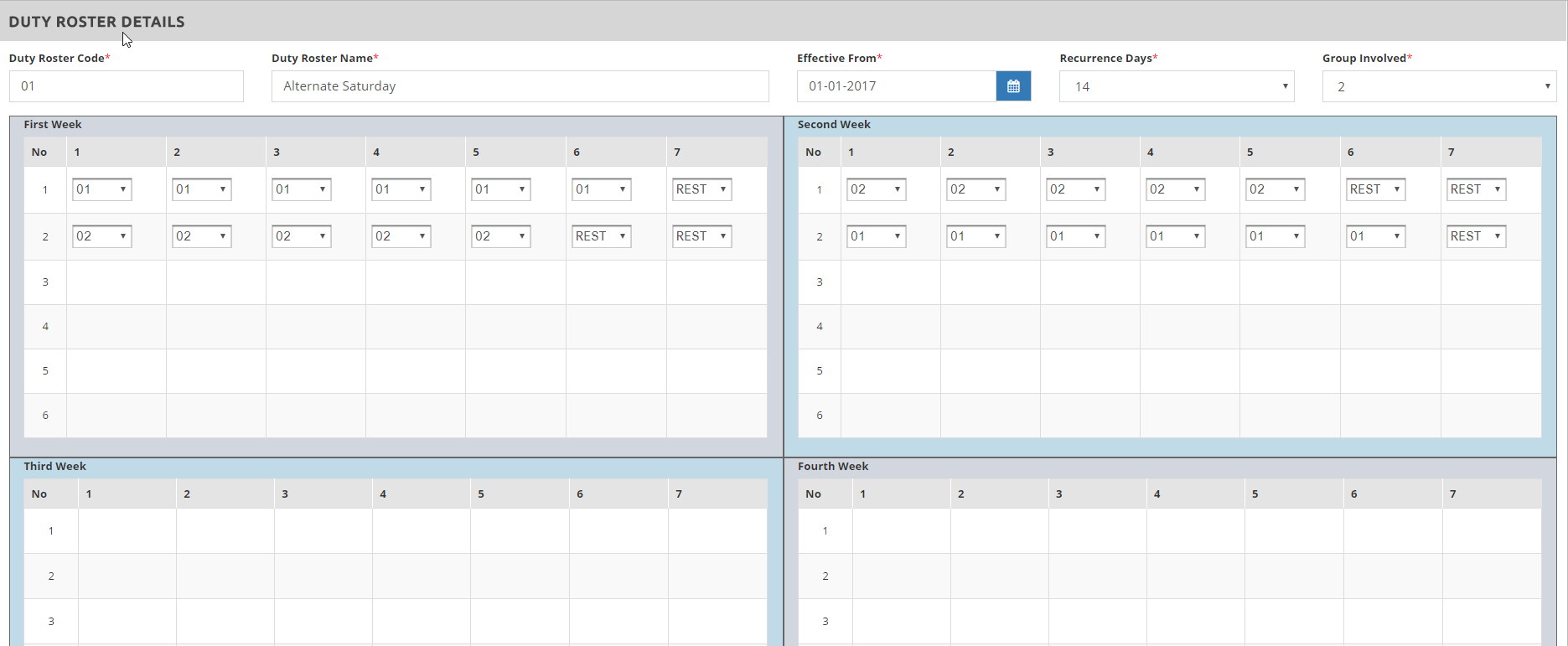Open First Week row 2 day 1 dropdown
Viewport: 1568px width, 646px height.
102,236
